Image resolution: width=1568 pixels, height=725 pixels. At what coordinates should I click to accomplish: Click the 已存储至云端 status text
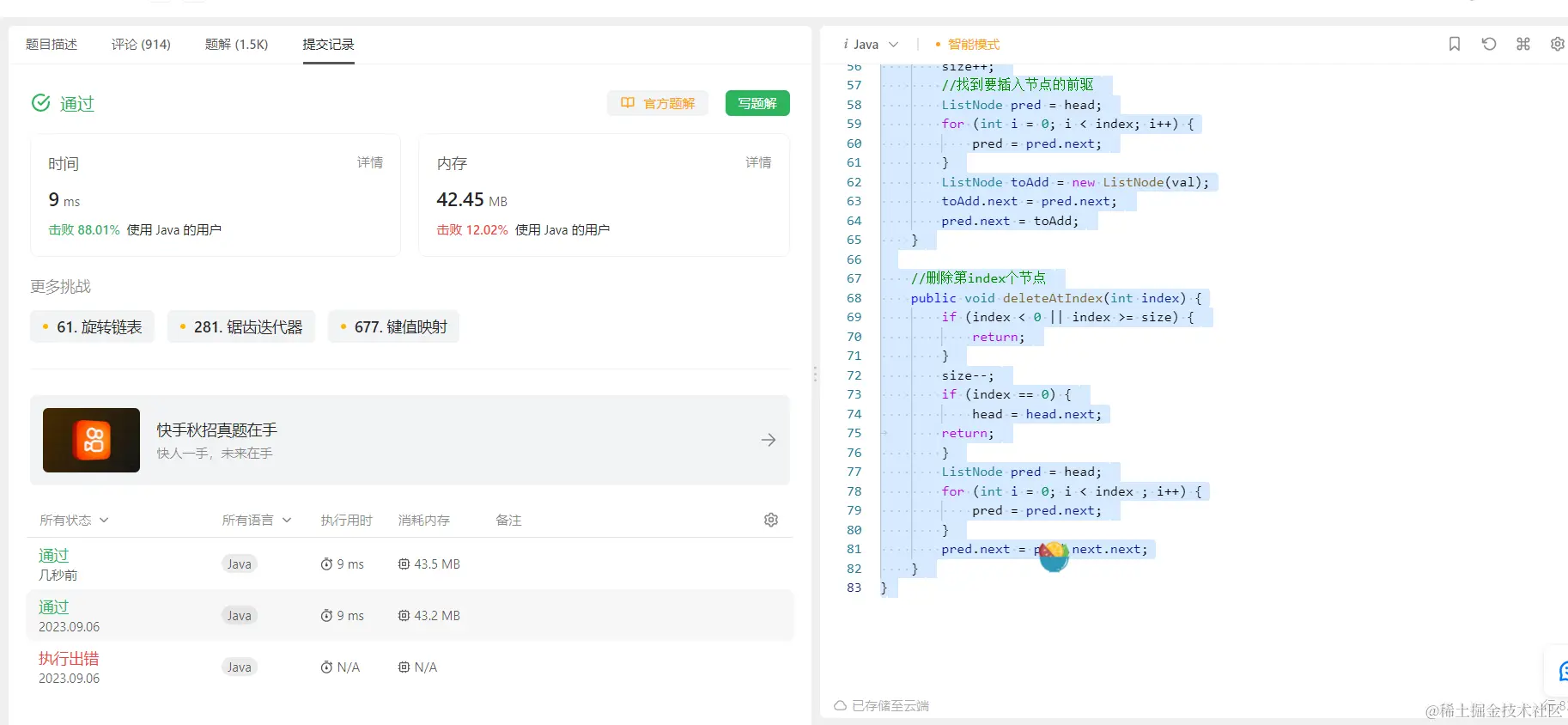(x=890, y=706)
